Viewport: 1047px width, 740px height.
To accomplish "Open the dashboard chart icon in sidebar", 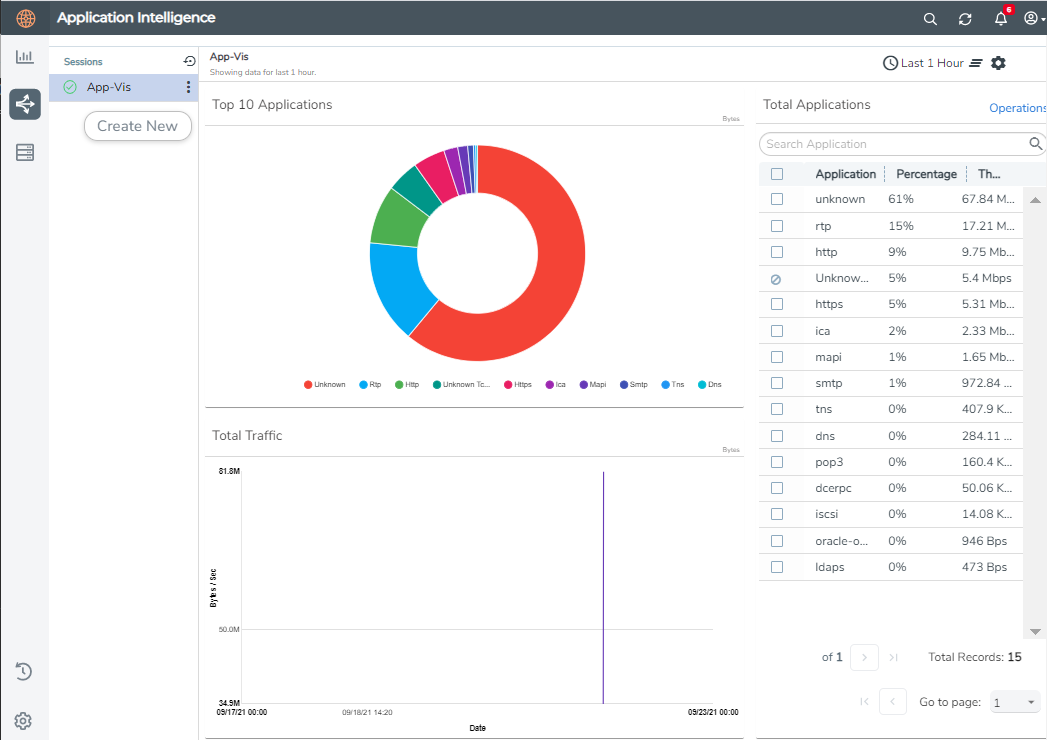I will point(25,57).
